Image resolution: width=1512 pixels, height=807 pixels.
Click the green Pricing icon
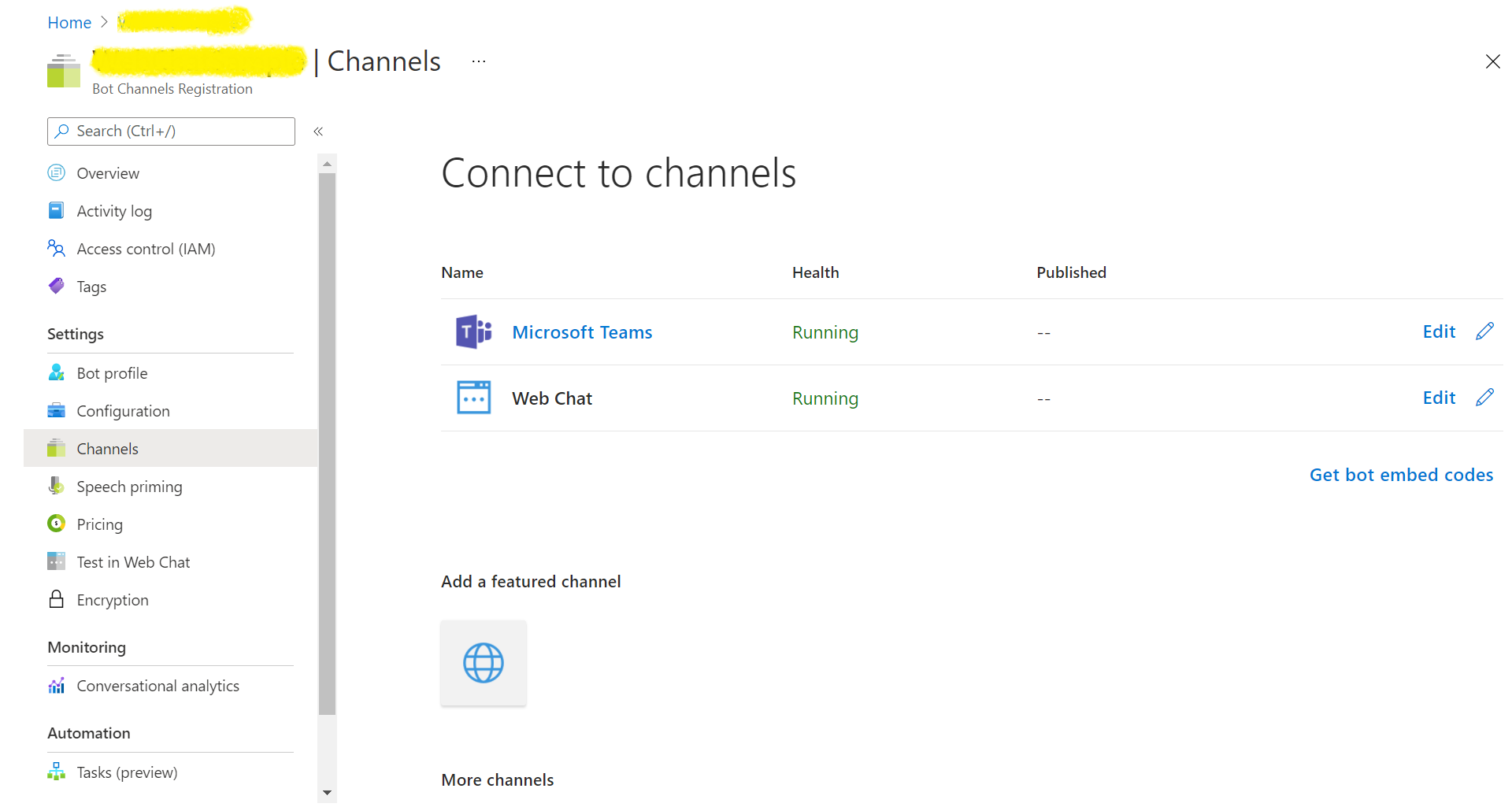coord(56,524)
